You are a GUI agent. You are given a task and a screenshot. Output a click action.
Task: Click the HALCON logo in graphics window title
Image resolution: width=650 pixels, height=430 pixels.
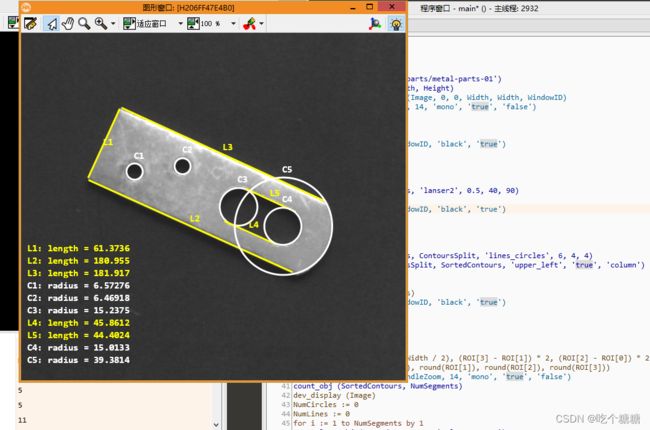26,7
